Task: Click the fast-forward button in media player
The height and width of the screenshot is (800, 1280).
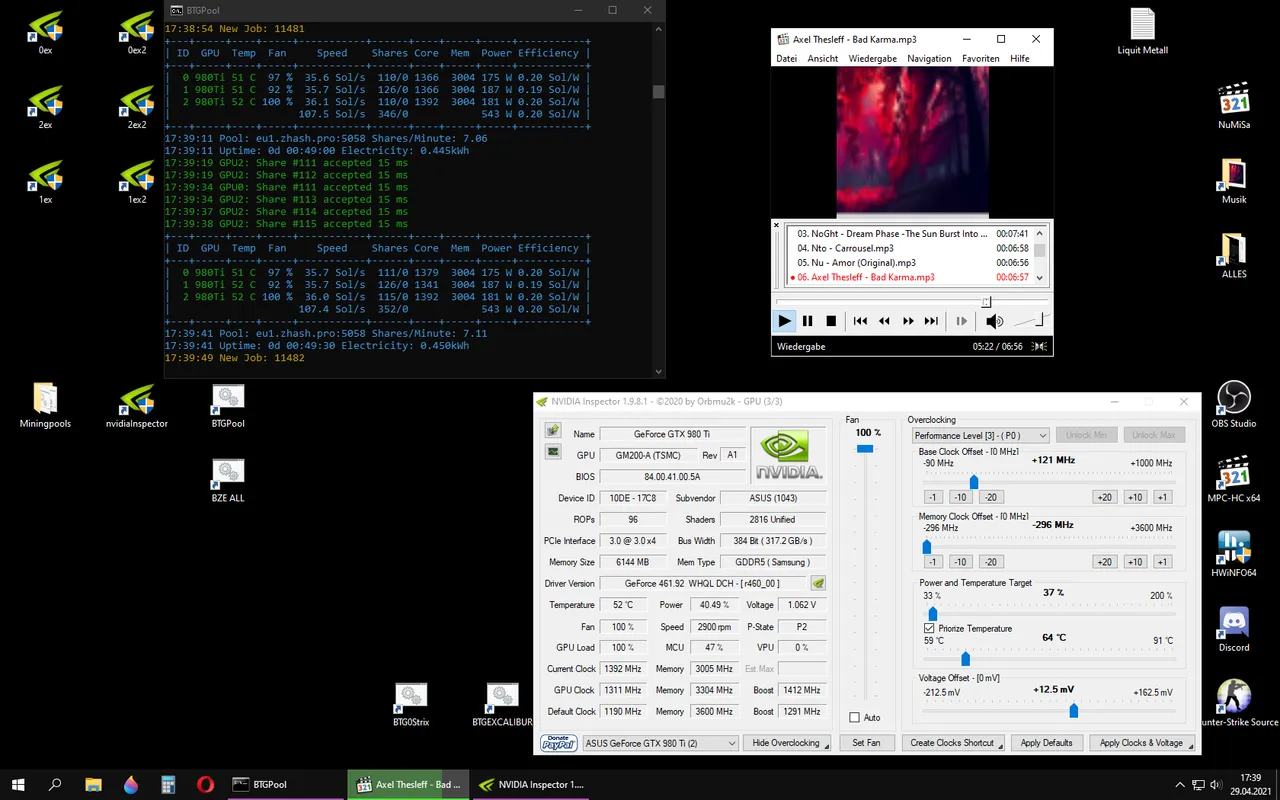Action: 908,321
